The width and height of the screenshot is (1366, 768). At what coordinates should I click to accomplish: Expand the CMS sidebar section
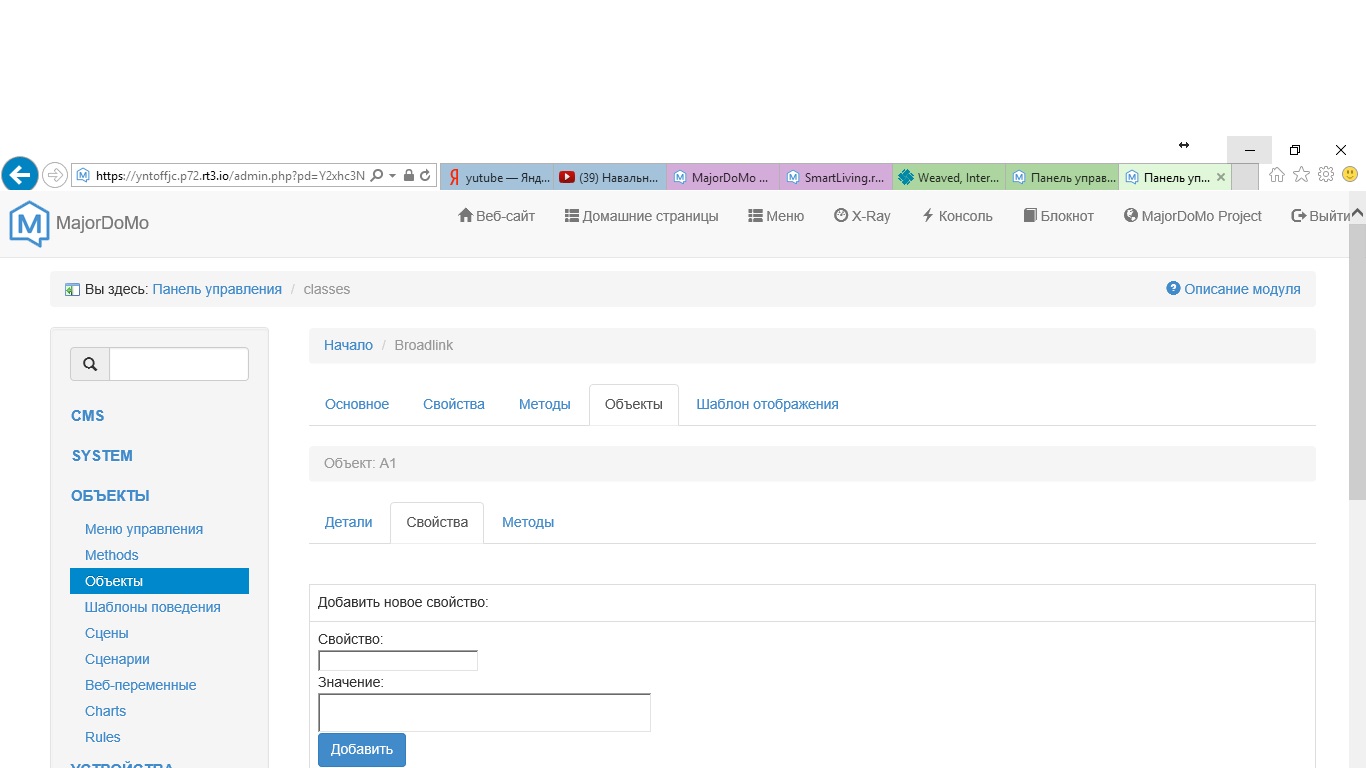coord(88,416)
